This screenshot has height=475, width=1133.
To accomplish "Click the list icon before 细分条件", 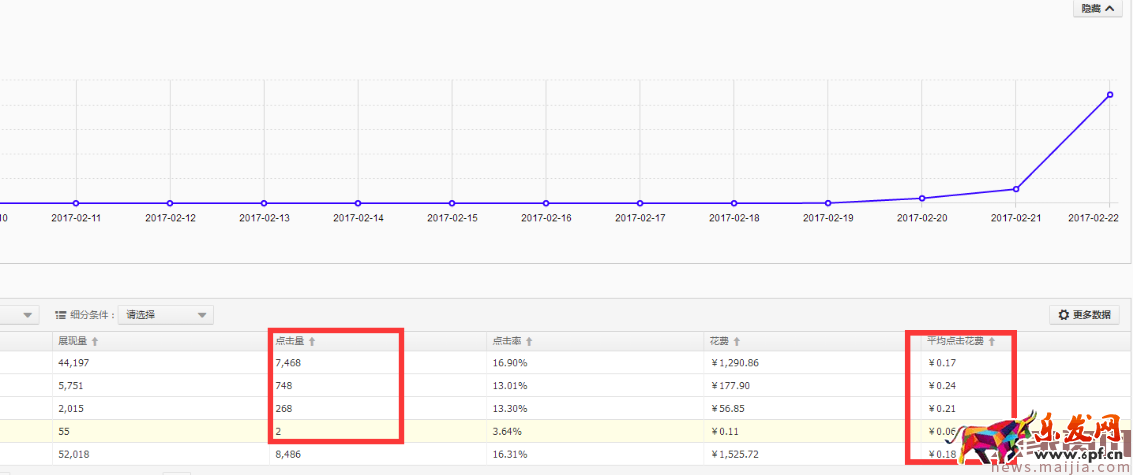I will point(61,315).
